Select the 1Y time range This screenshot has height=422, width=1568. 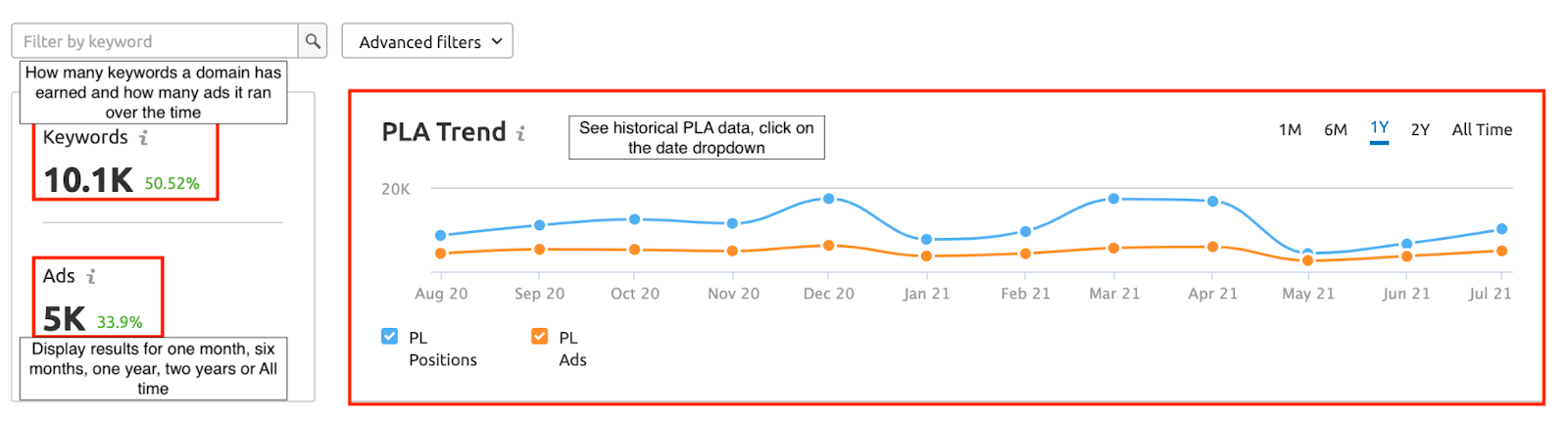1379,128
